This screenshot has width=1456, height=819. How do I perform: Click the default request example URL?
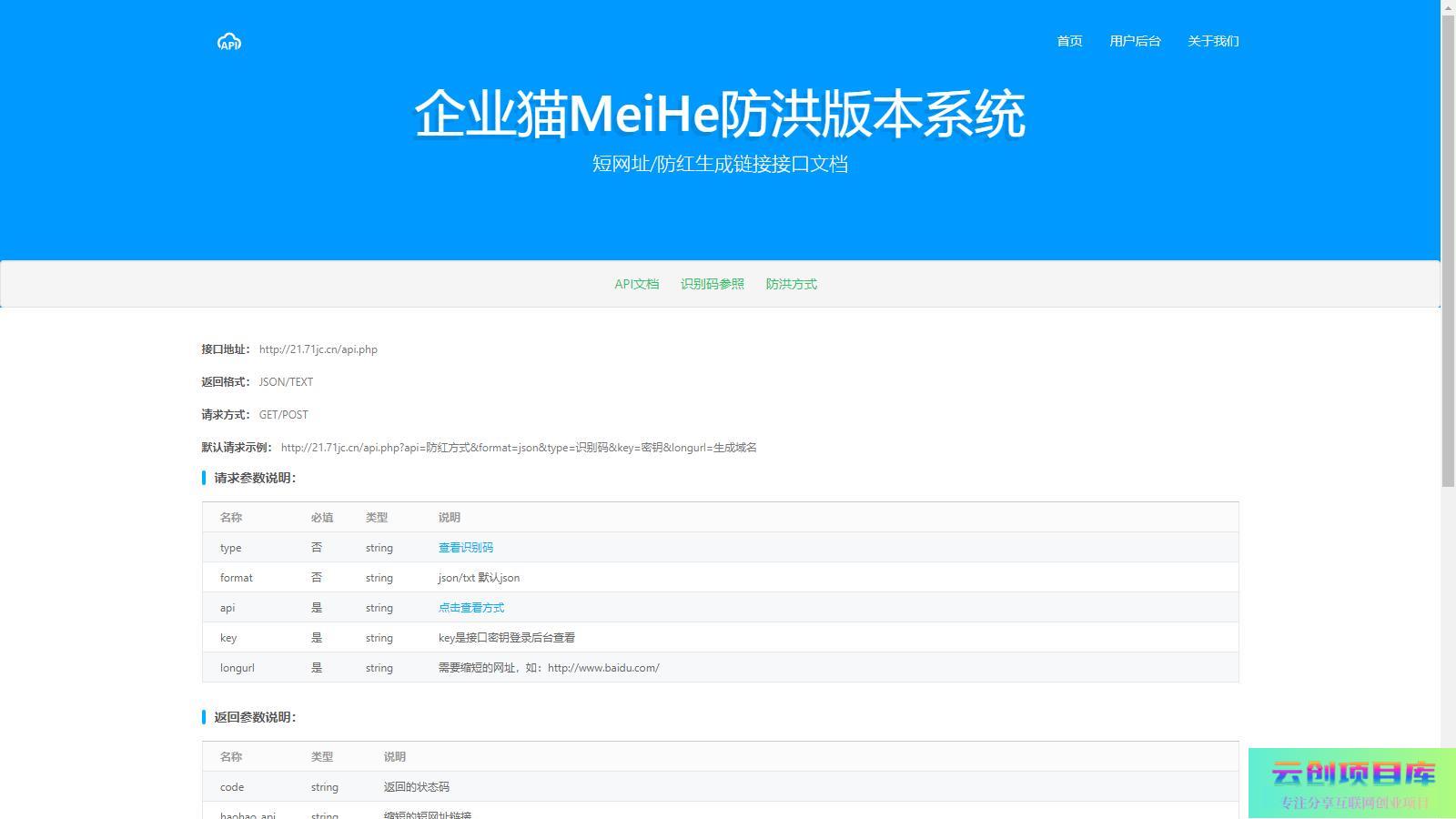(x=519, y=448)
